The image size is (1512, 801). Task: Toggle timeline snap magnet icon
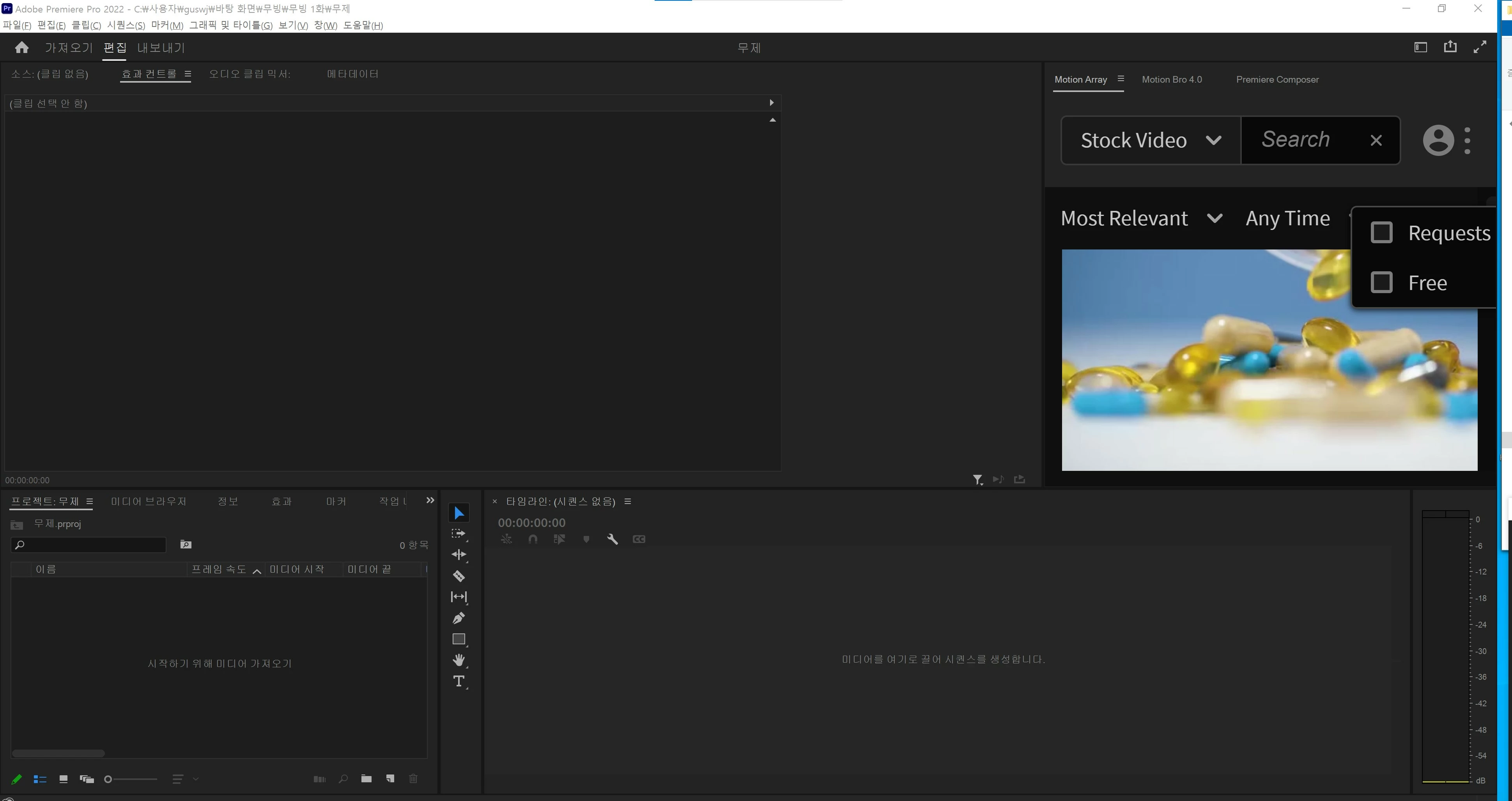(532, 539)
